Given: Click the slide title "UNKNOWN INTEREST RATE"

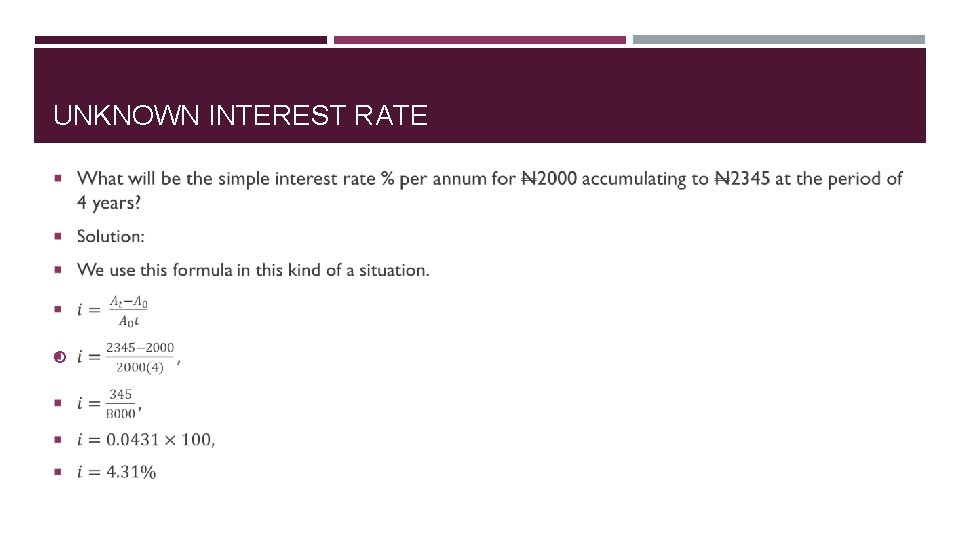Looking at the screenshot, I should click(240, 116).
